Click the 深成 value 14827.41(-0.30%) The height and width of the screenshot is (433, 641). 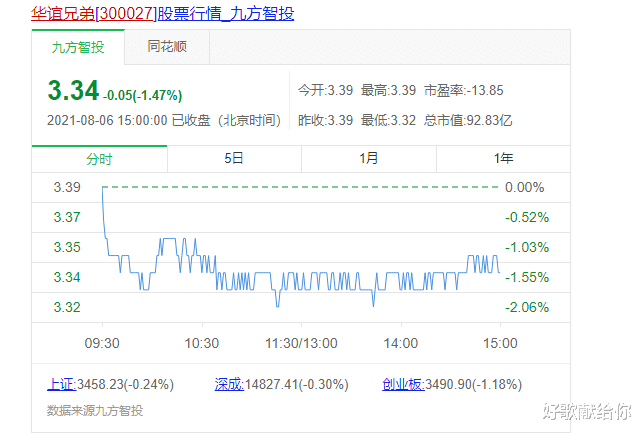point(296,384)
